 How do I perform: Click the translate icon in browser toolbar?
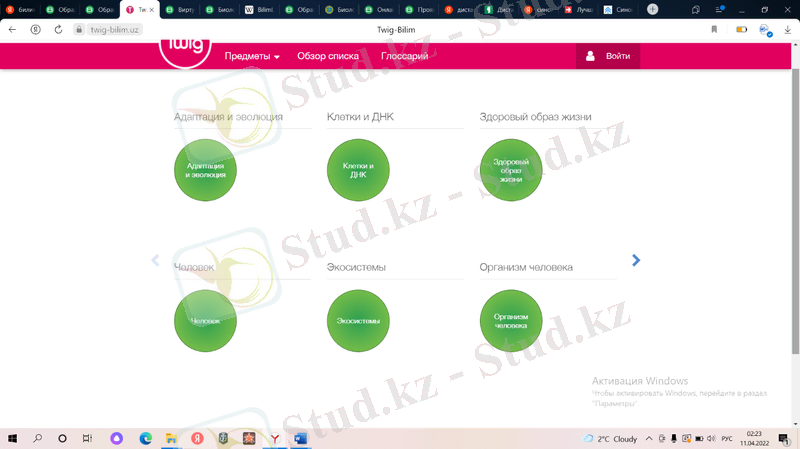[765, 31]
